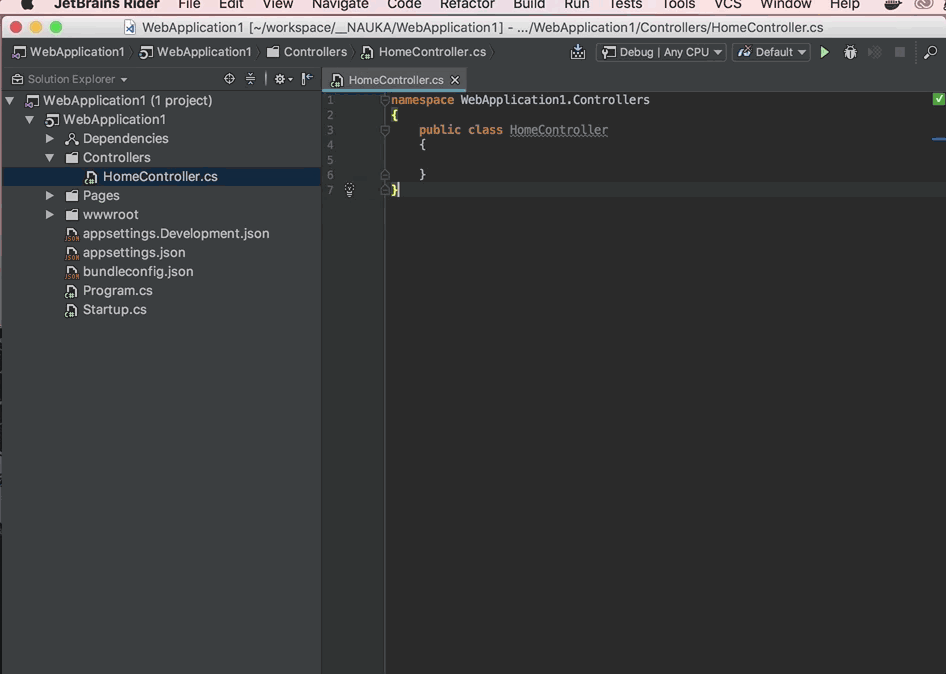Open the Tests menu
Viewport: 946px width, 674px height.
(626, 4)
